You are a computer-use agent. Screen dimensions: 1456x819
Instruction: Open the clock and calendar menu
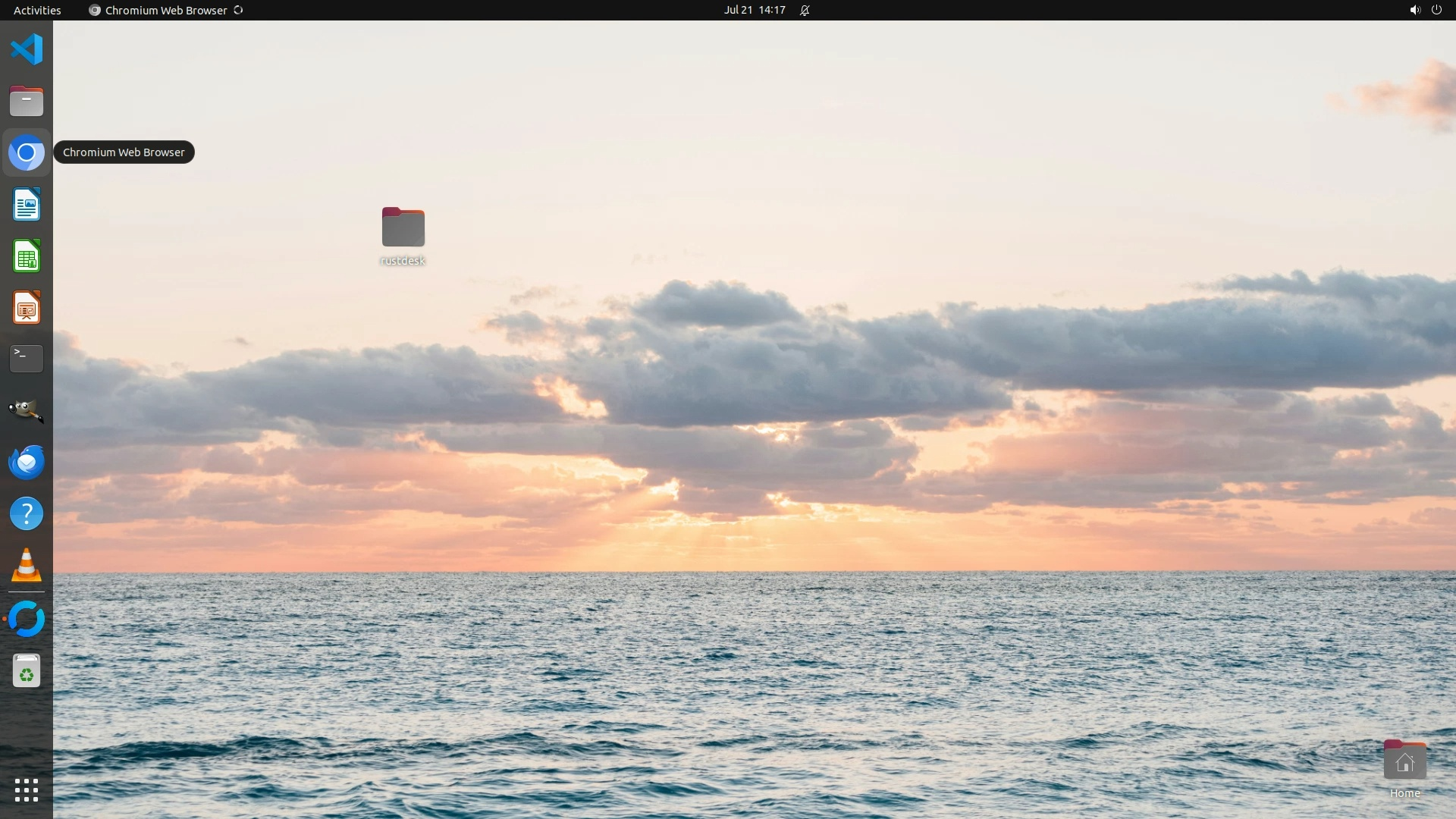pyautogui.click(x=754, y=10)
